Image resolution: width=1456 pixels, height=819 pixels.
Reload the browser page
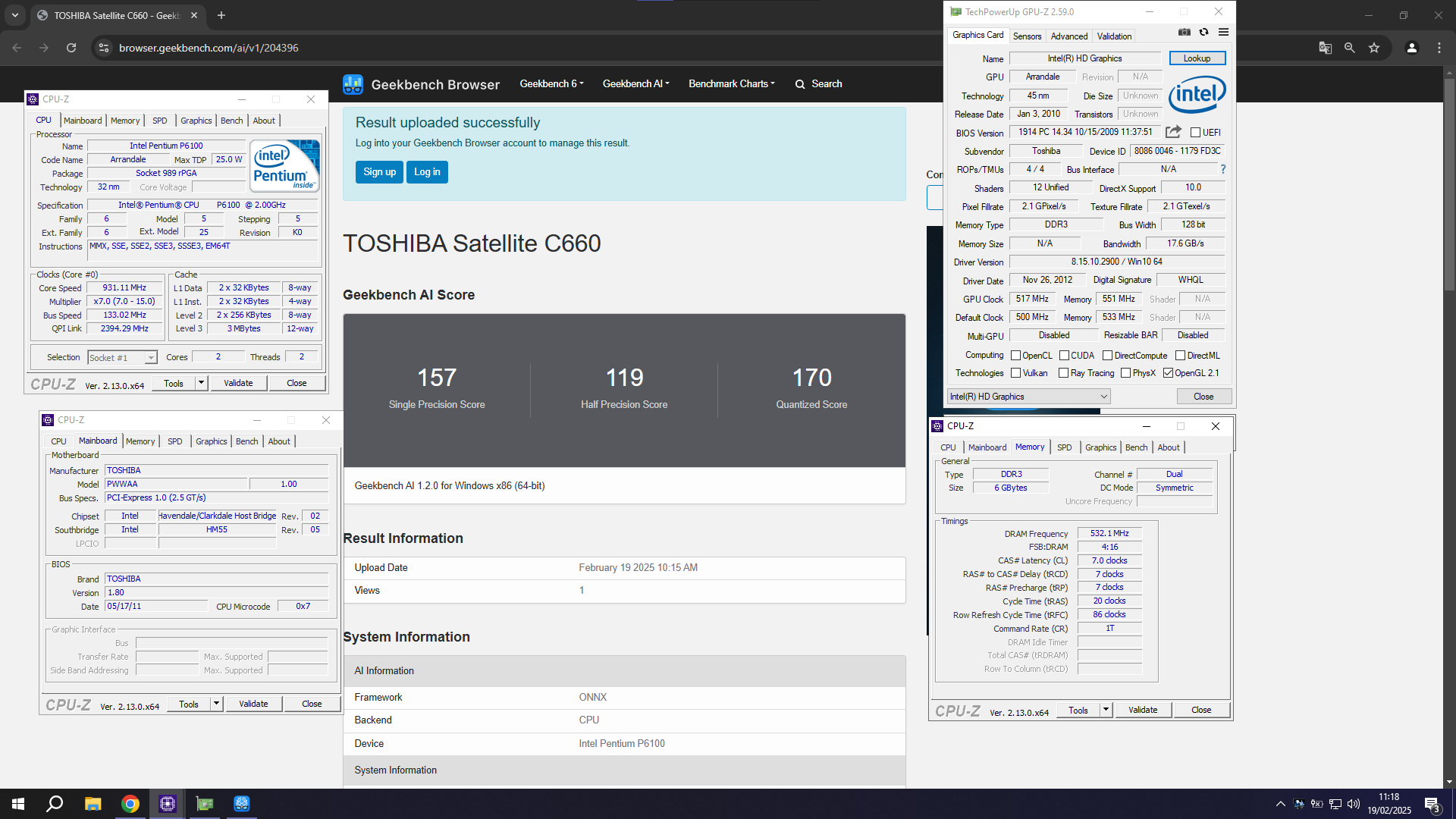tap(71, 48)
